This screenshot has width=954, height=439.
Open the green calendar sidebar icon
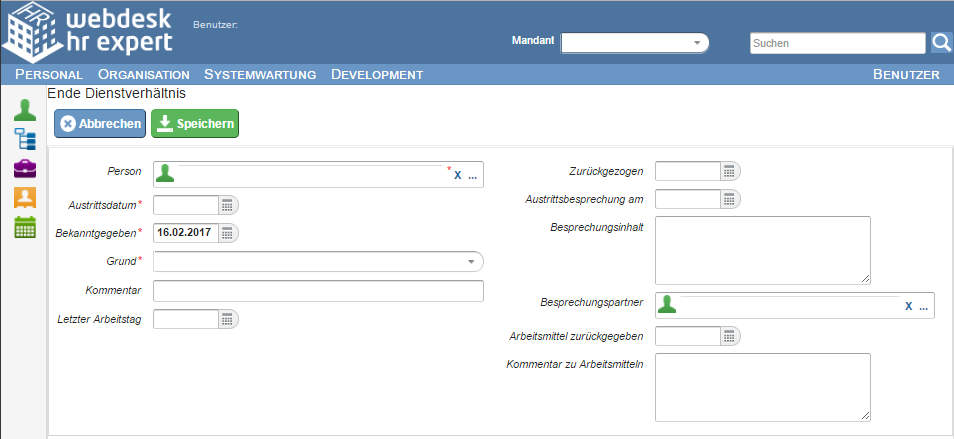25,227
